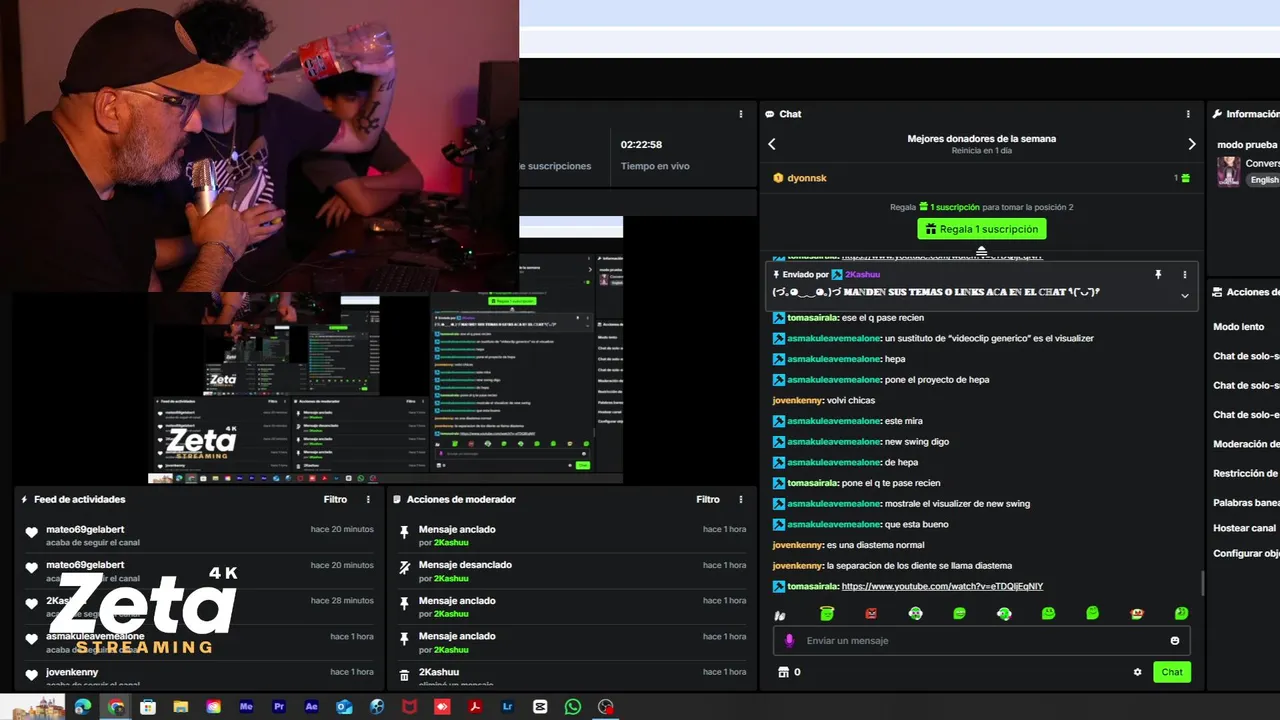Open the emoji picker in the message box
The width and height of the screenshot is (1280, 720).
(x=1175, y=640)
